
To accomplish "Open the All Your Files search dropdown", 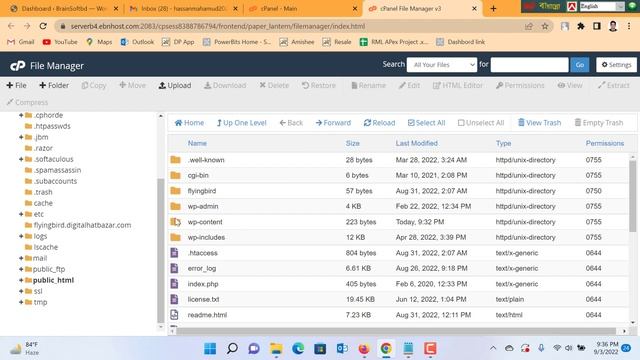I will (442, 64).
